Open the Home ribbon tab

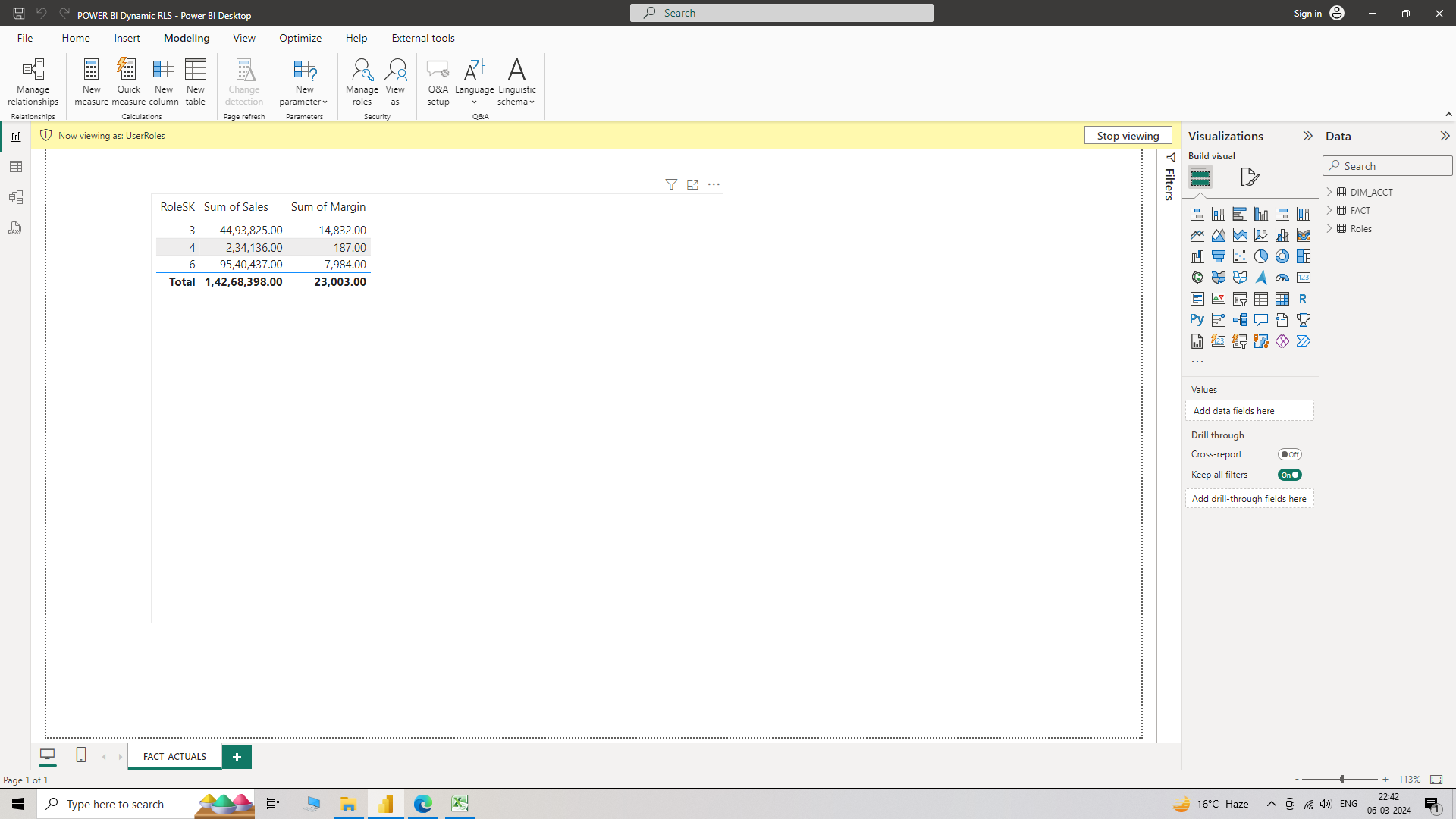[76, 38]
